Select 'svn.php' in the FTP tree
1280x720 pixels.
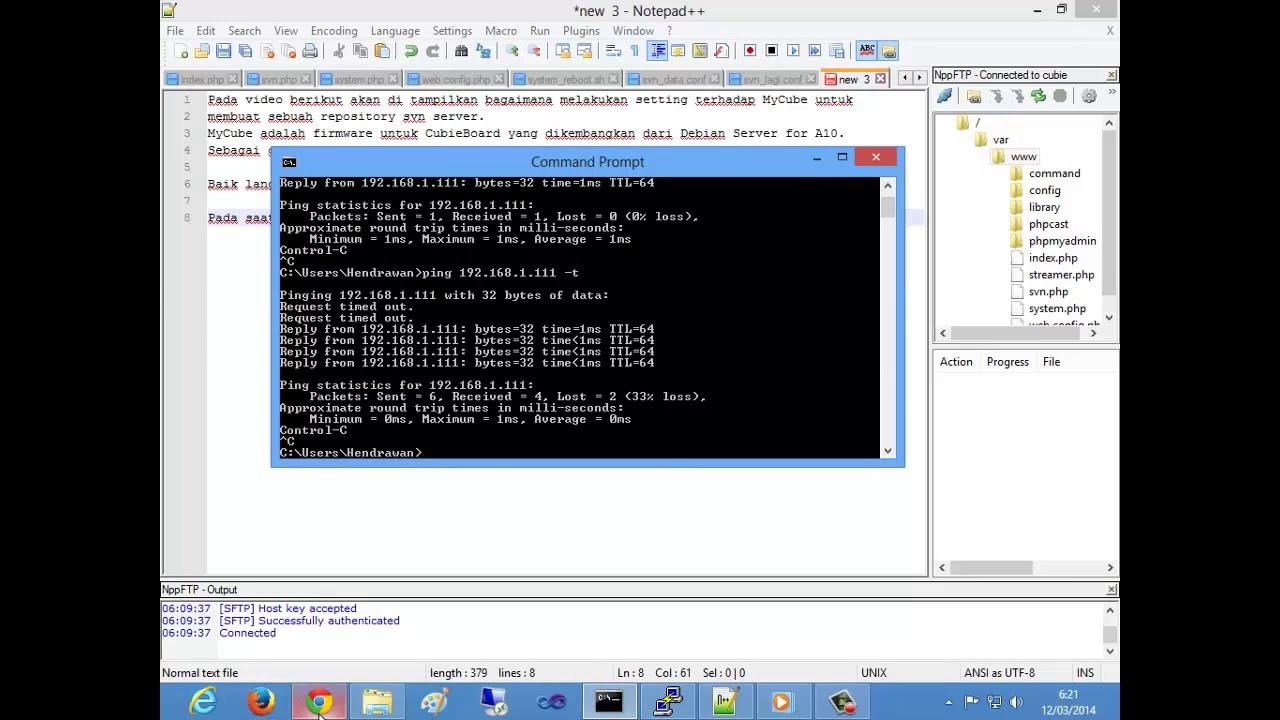(1048, 292)
